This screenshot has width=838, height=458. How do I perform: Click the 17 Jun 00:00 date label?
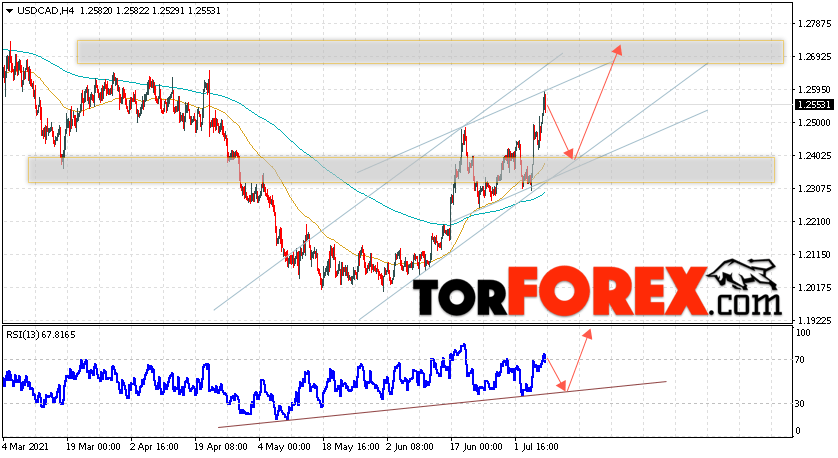pyautogui.click(x=477, y=446)
